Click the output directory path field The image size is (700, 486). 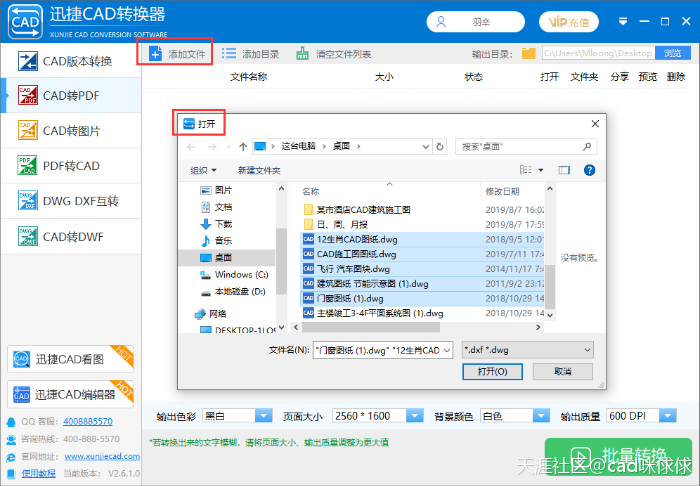pyautogui.click(x=598, y=54)
